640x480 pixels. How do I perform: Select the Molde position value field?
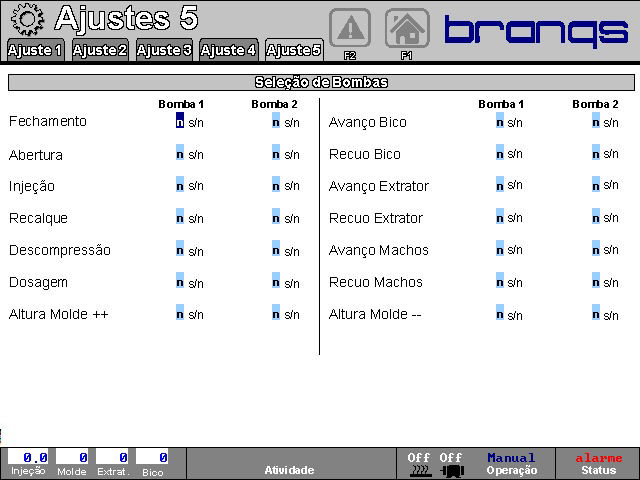coord(72,457)
